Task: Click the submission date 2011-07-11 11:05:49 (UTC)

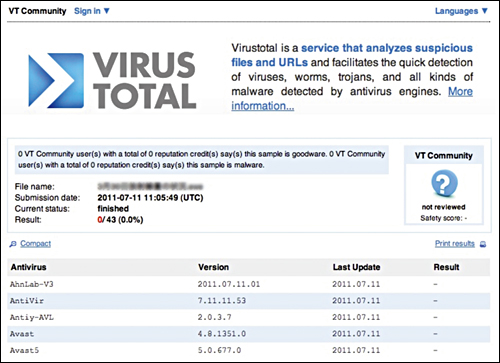Action: (x=150, y=198)
